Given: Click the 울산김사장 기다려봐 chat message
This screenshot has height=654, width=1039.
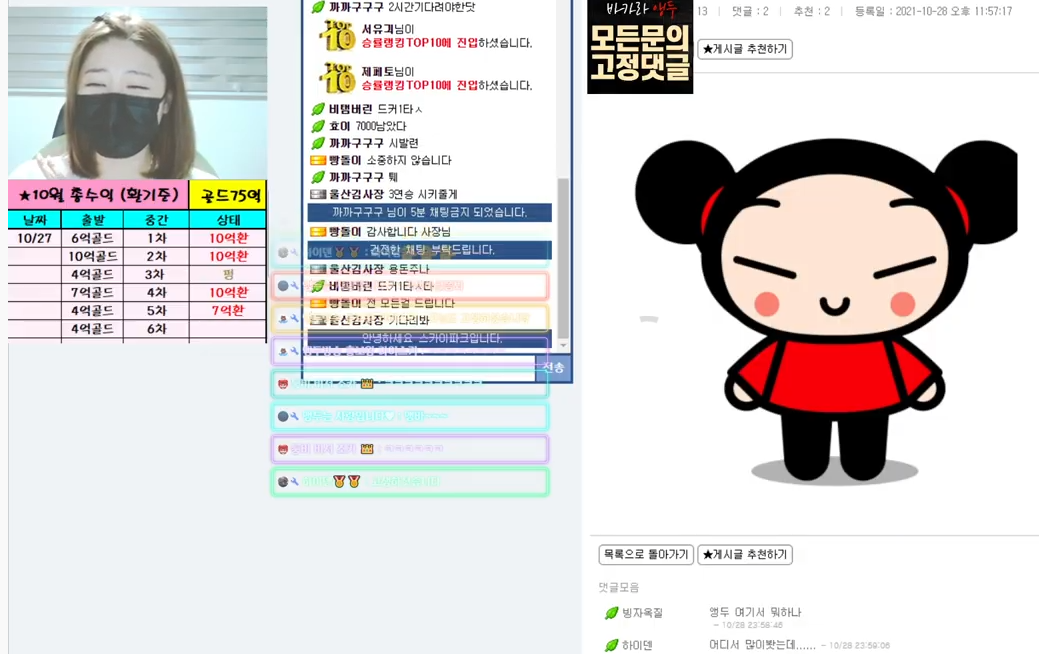Looking at the screenshot, I should coord(370,320).
